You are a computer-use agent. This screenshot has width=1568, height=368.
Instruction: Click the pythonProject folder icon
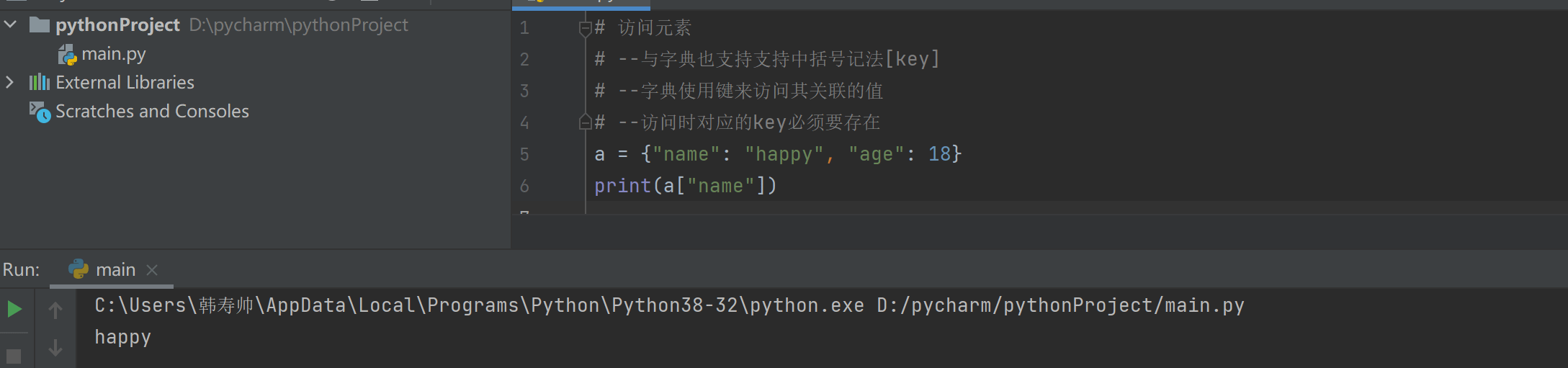pos(40,25)
